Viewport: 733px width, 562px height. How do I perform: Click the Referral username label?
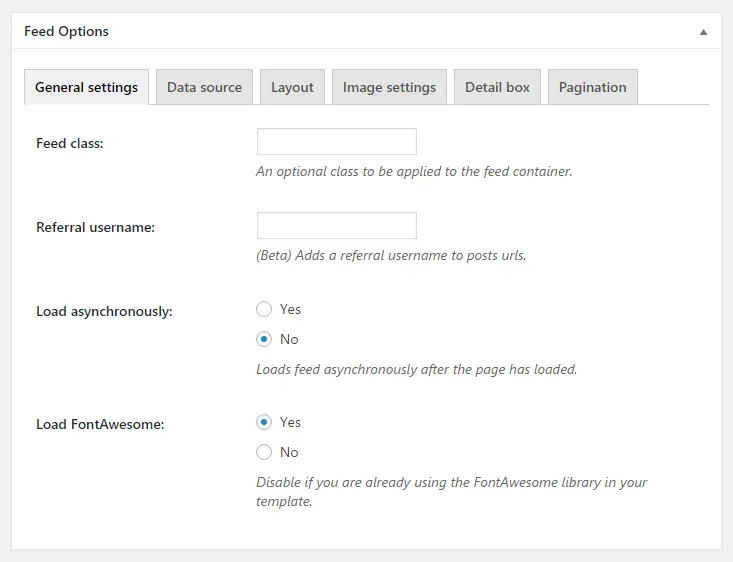(x=95, y=227)
